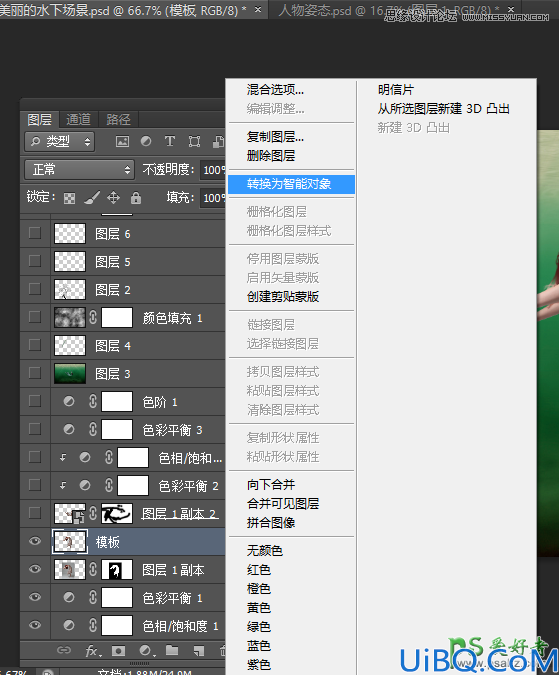The height and width of the screenshot is (675, 559).
Task: Toggle lock image pixels brush icon
Action: coord(92,198)
